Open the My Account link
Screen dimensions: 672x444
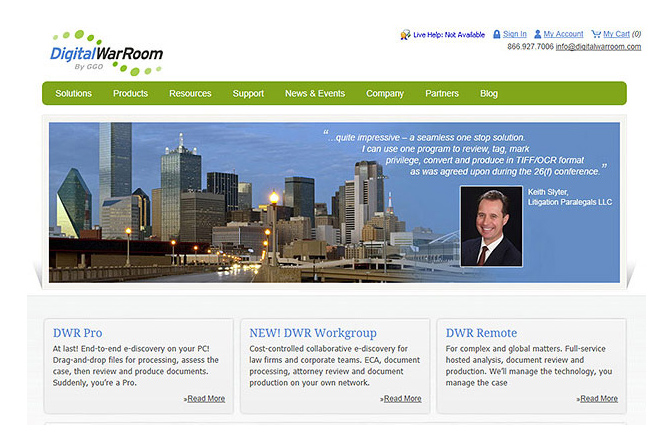(563, 34)
